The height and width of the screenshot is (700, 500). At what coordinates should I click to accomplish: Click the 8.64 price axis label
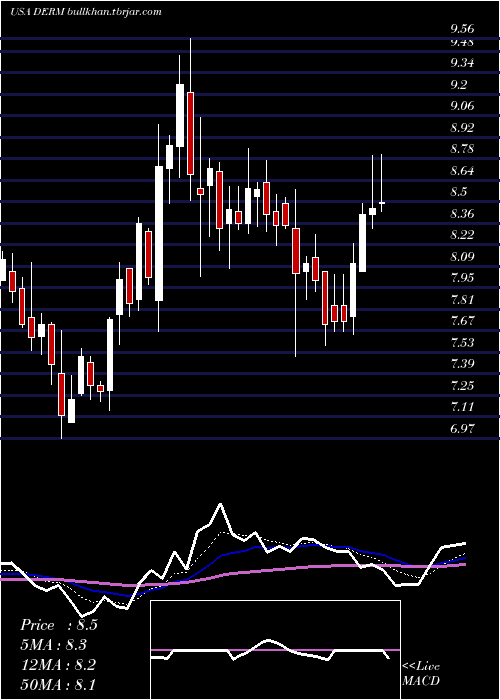(462, 171)
